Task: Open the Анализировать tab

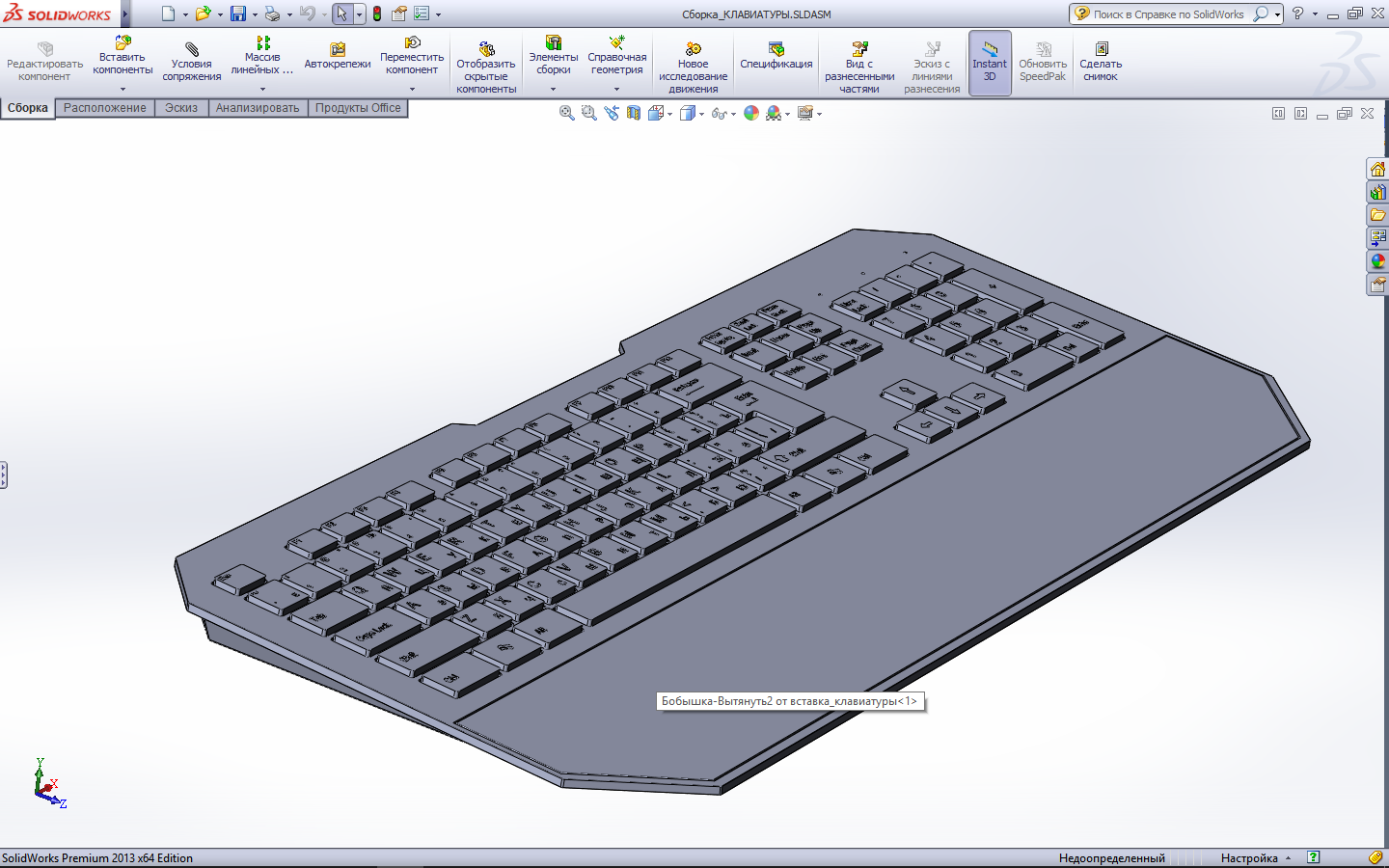Action: tap(258, 108)
